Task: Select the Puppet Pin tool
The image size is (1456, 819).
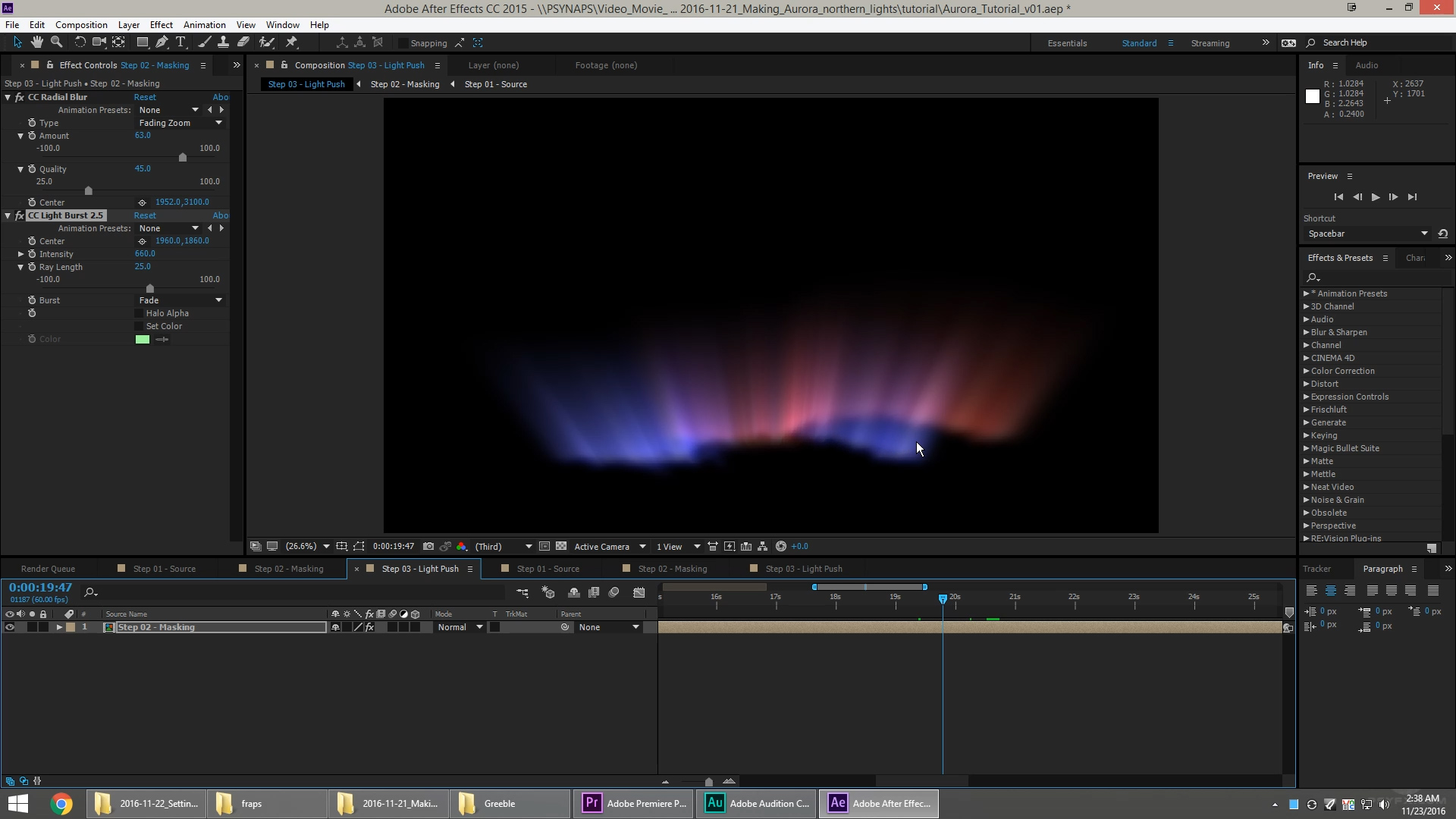Action: [x=292, y=42]
